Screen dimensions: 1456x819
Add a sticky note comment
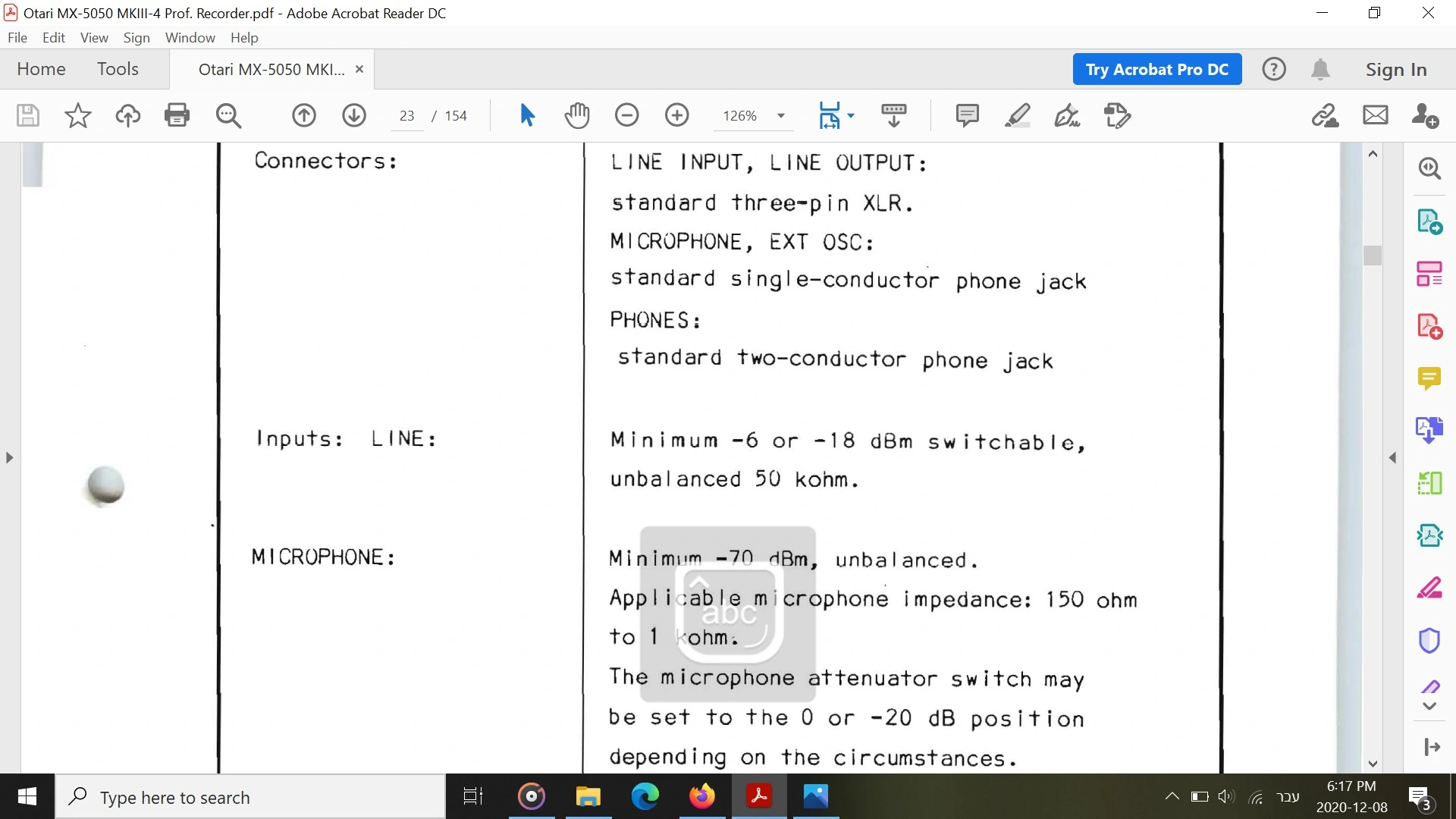[x=967, y=115]
